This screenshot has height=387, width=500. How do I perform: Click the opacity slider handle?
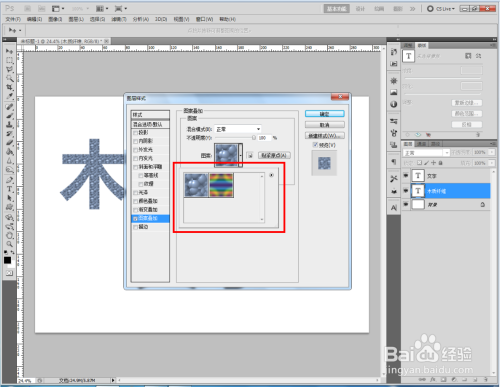coord(254,138)
